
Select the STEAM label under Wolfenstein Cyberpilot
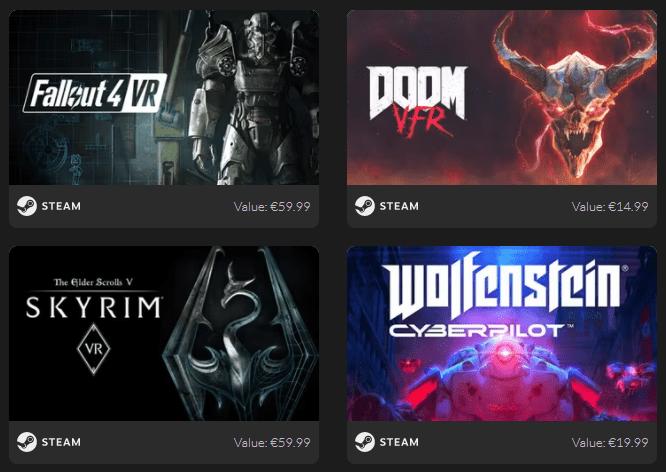(399, 442)
